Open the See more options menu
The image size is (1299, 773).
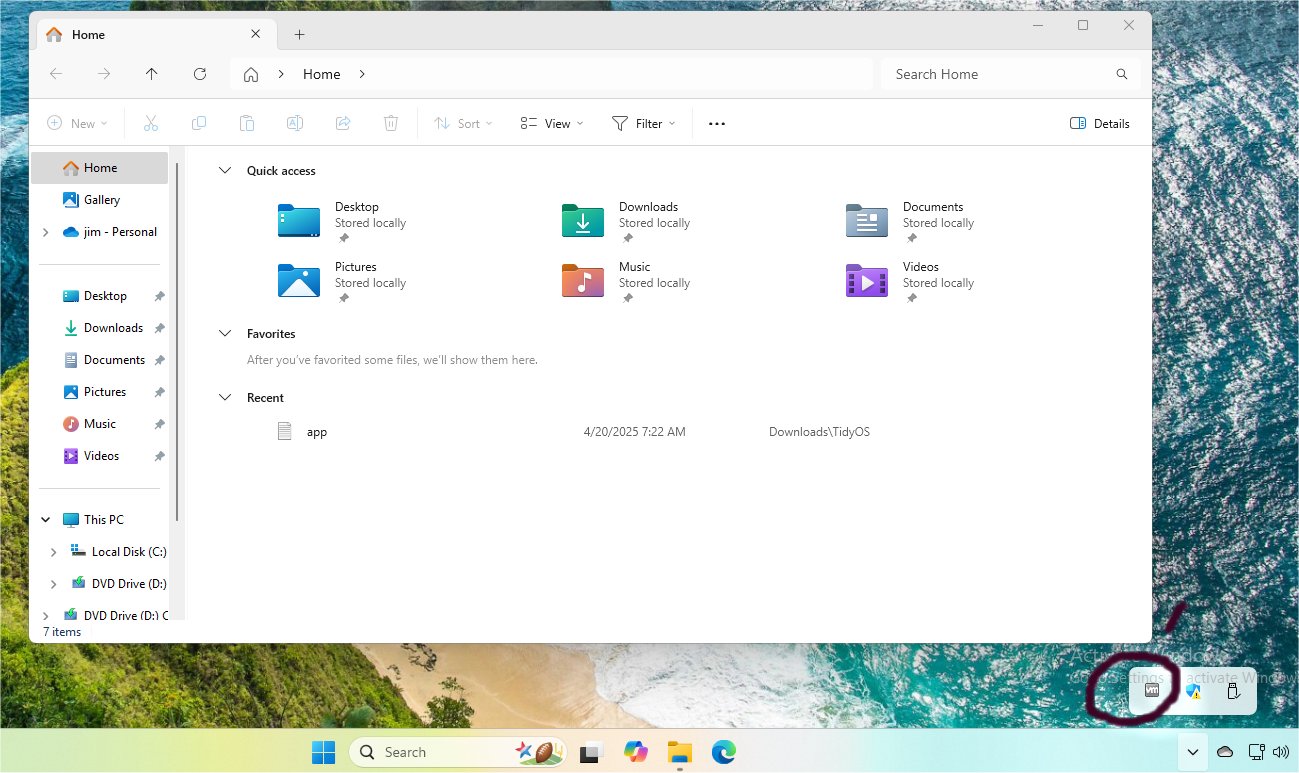pos(716,124)
